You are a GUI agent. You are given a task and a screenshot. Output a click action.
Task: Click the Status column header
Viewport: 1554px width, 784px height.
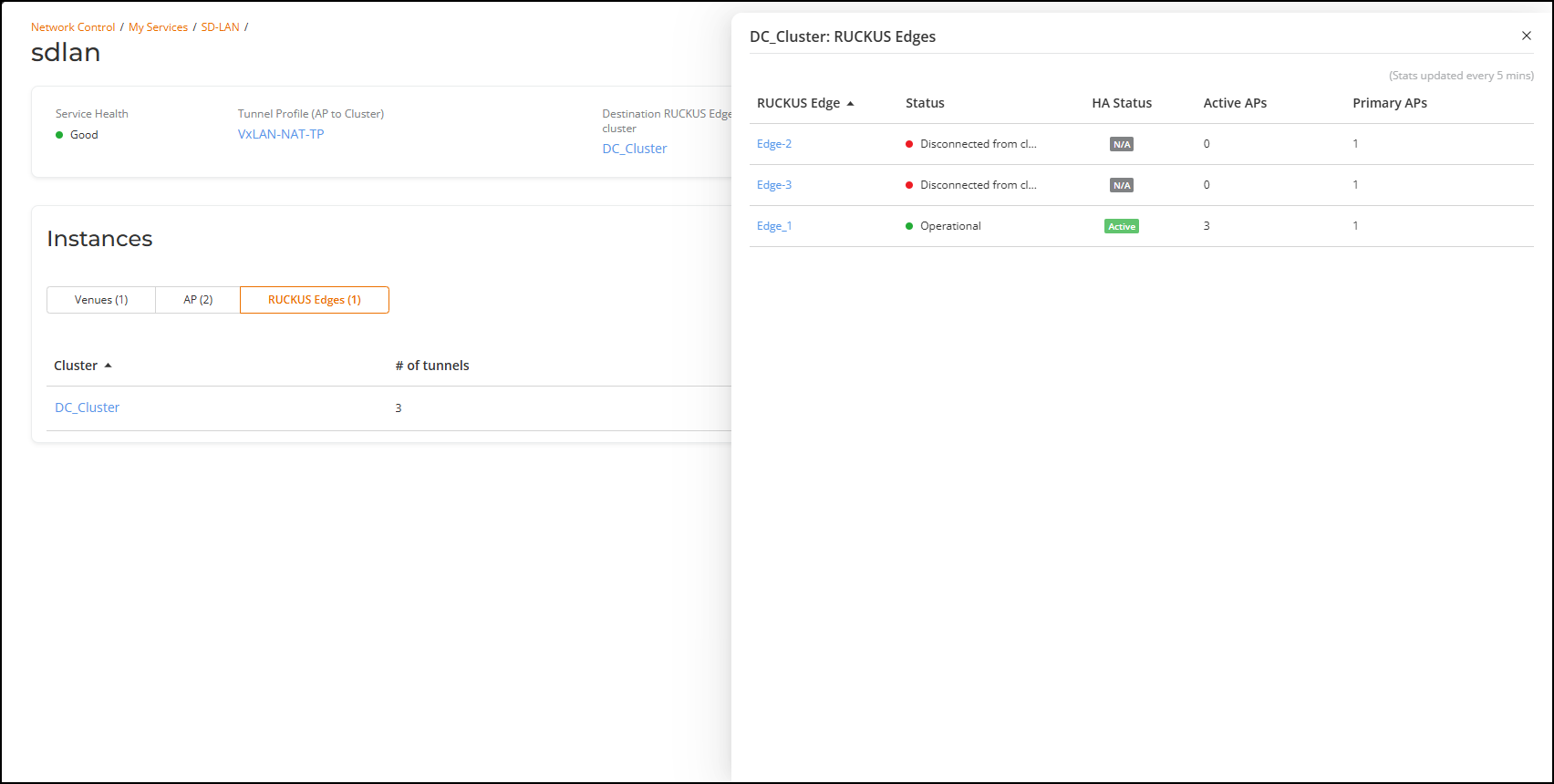(925, 103)
